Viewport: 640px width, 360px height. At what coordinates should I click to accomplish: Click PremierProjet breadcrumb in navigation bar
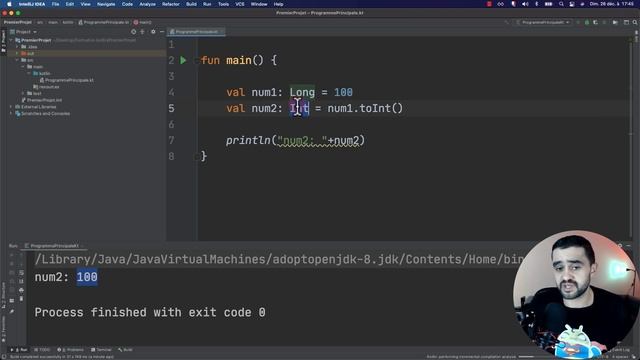coord(18,22)
